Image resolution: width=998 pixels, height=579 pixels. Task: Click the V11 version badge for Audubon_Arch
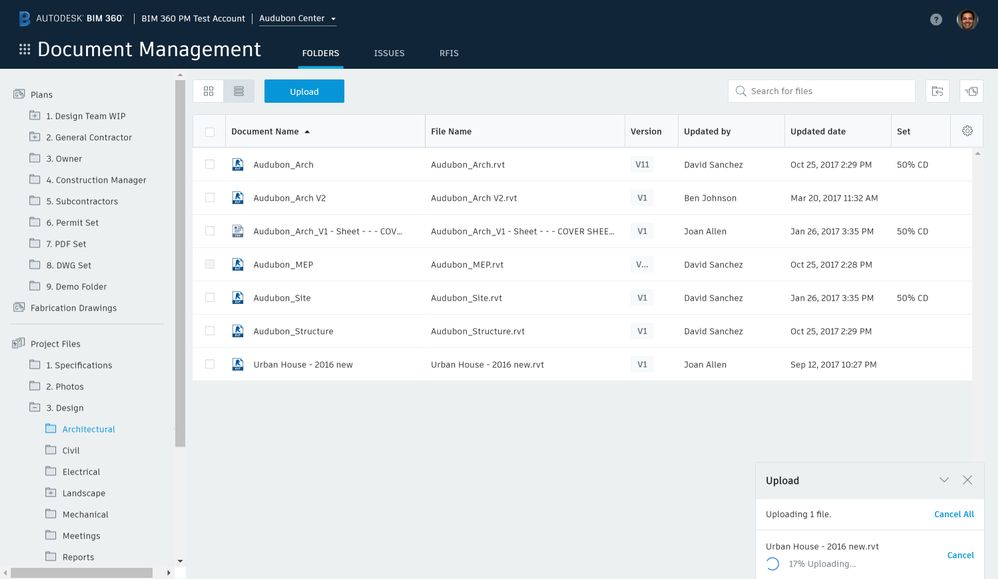click(642, 164)
